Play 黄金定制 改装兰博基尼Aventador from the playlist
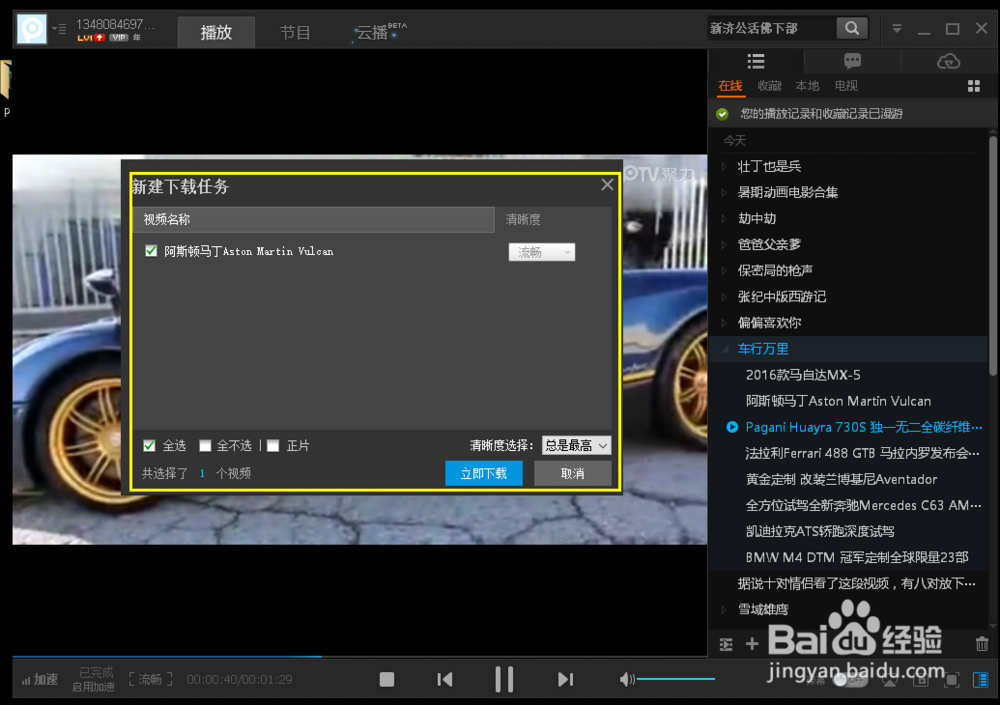1000x705 pixels. tap(841, 480)
